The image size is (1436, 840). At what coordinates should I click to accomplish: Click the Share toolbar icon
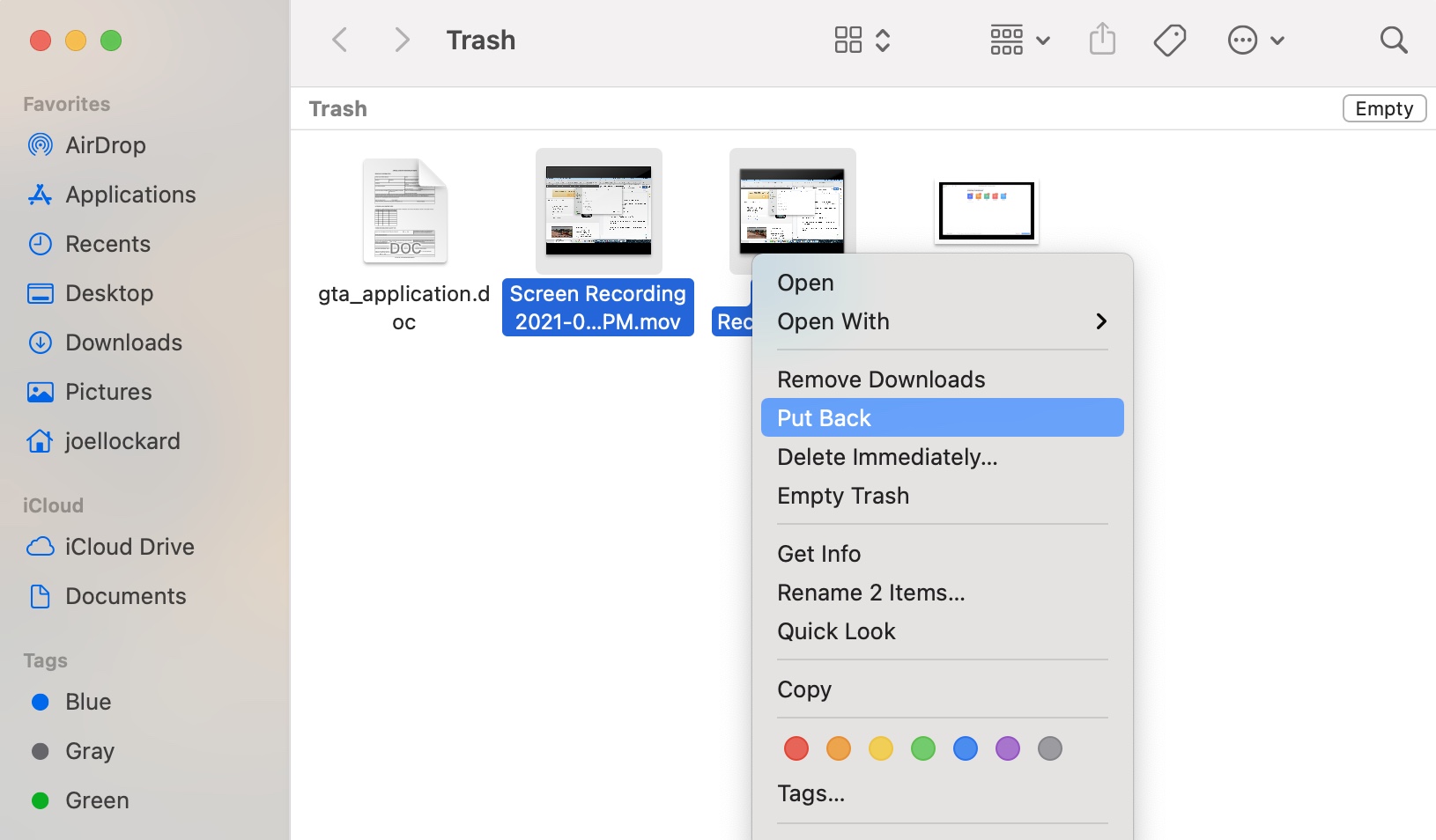coord(1102,40)
